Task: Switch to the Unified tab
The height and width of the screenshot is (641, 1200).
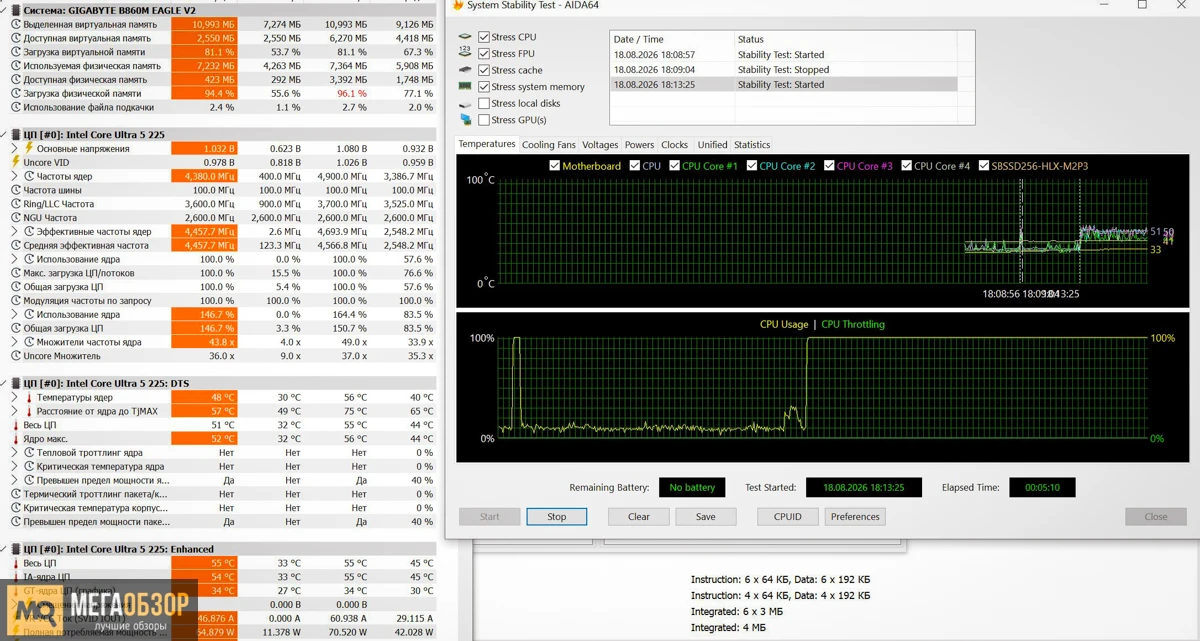Action: [x=712, y=145]
